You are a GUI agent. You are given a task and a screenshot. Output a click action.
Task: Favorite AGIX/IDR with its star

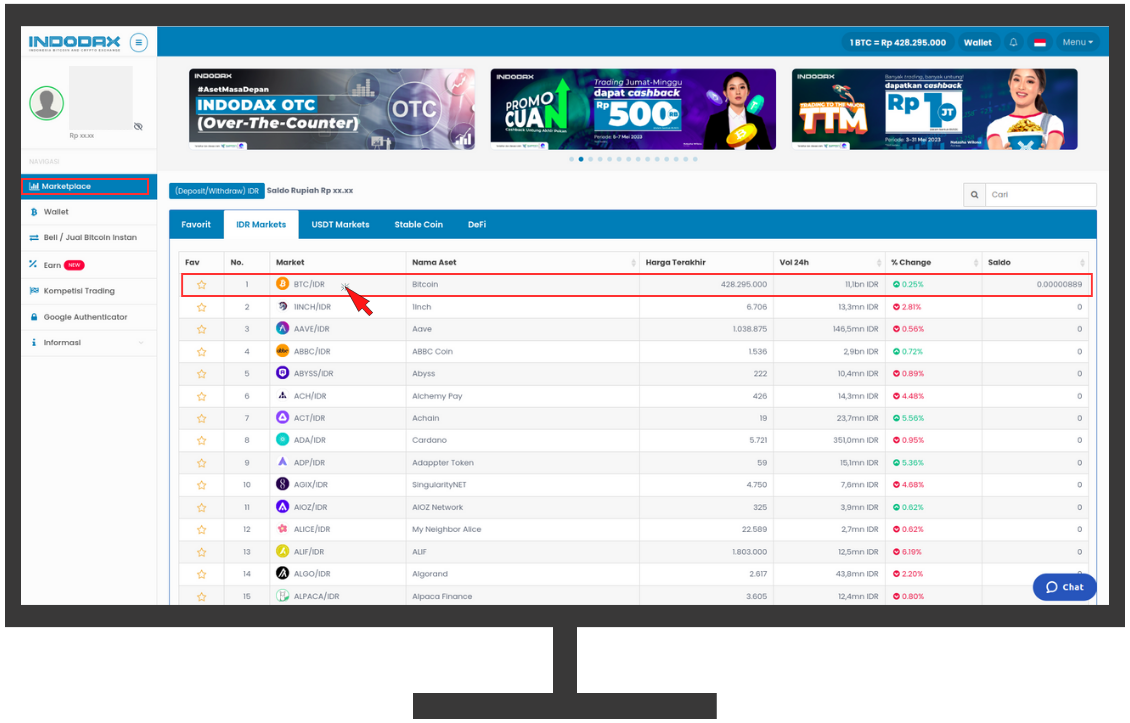click(x=202, y=485)
